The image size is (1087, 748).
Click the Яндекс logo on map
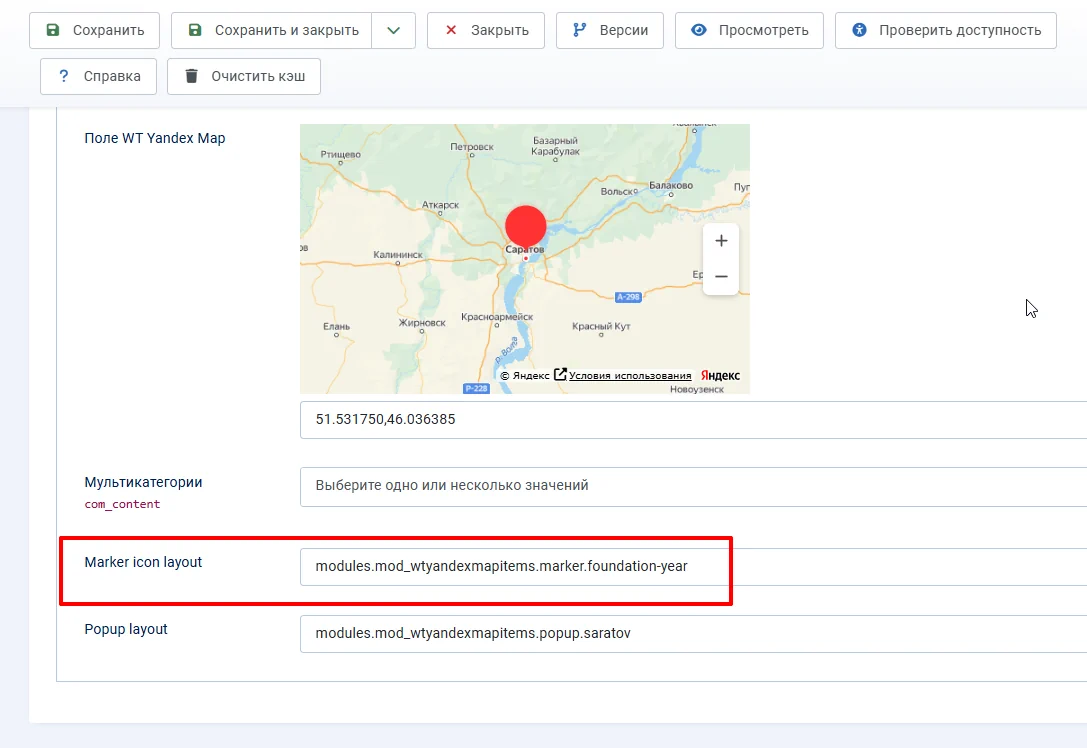[720, 376]
